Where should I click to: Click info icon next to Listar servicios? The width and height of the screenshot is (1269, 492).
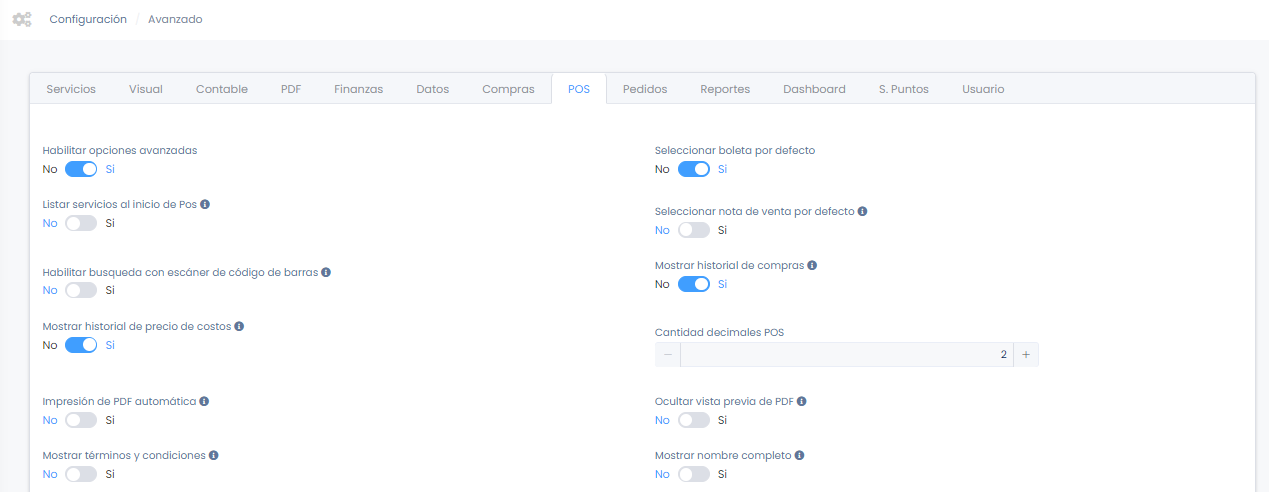[205, 204]
